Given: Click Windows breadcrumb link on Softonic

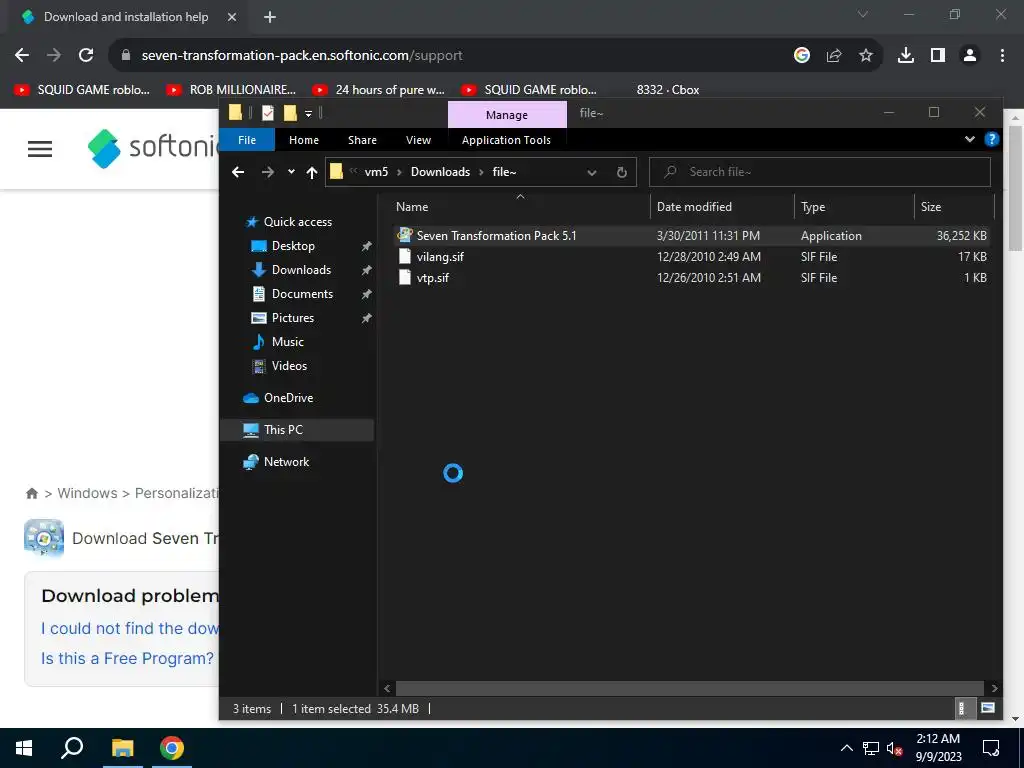Looking at the screenshot, I should pyautogui.click(x=88, y=493).
